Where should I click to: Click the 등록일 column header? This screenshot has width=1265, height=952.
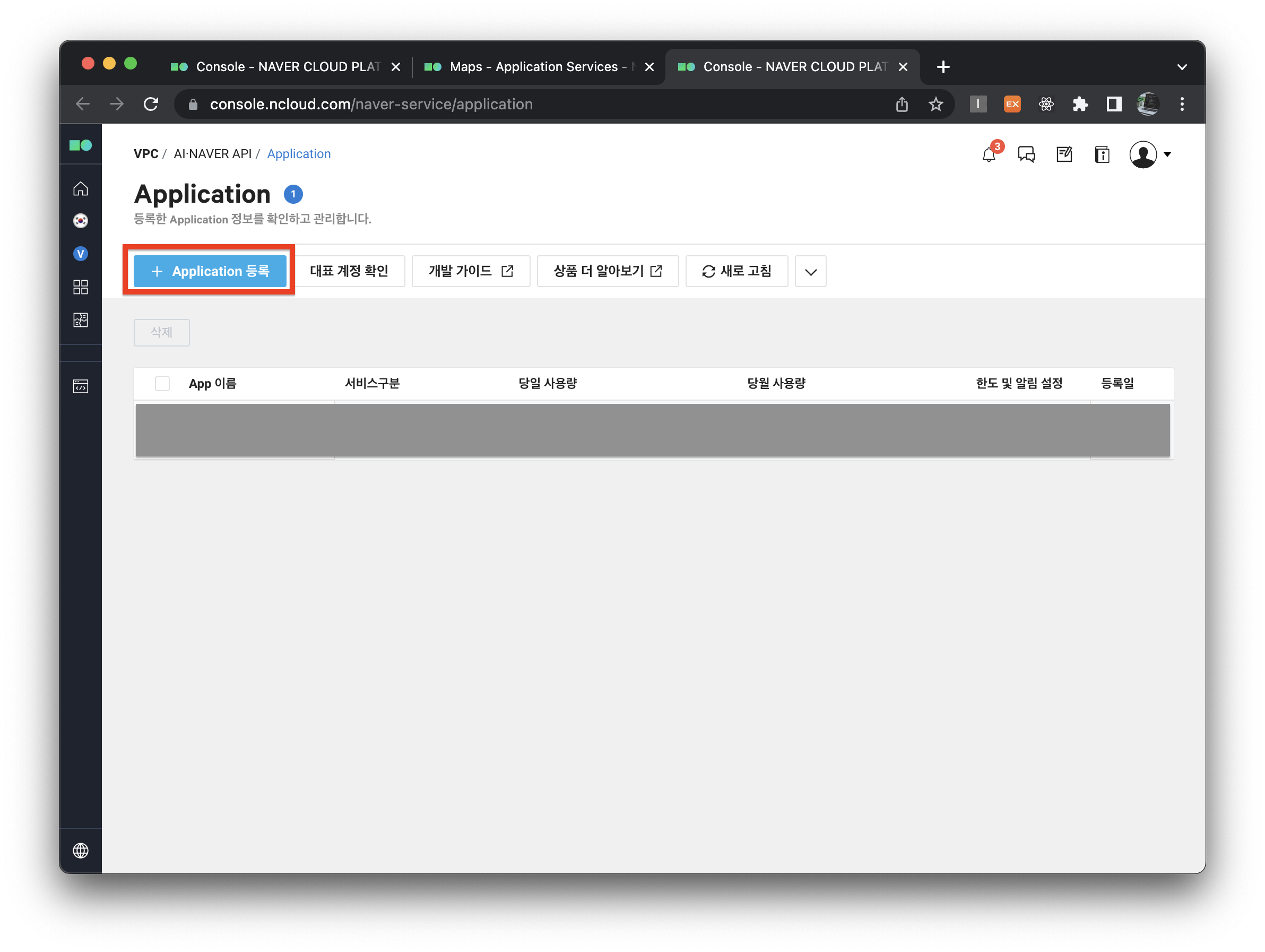pyautogui.click(x=1117, y=384)
